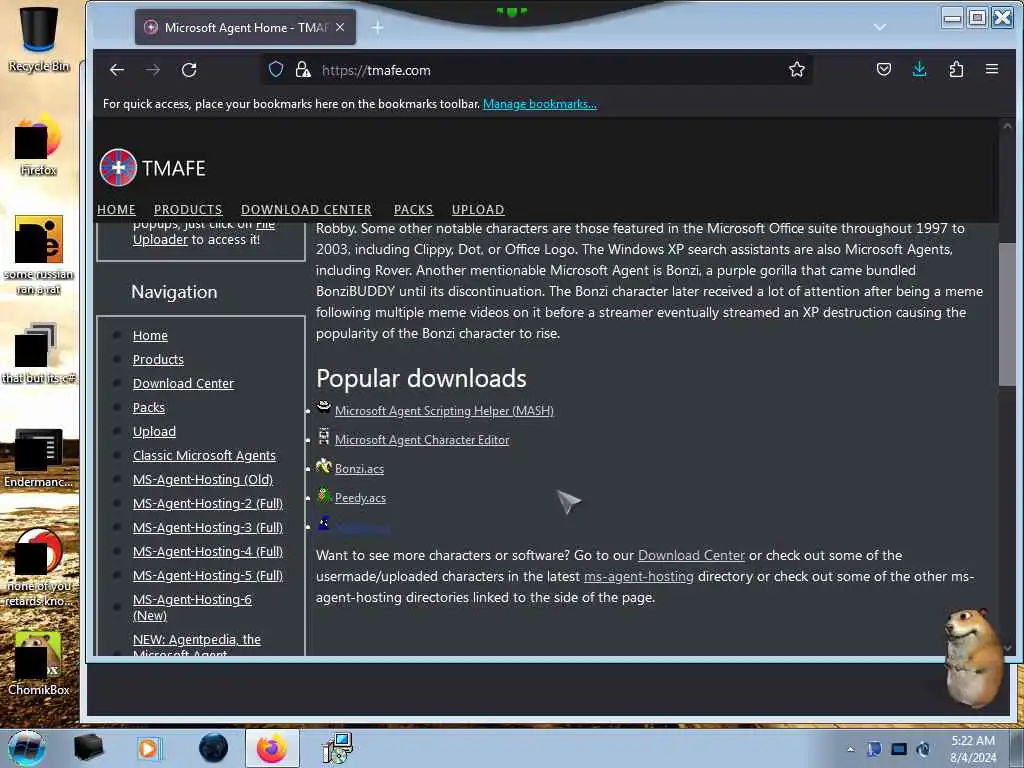View site security padlock info

pos(302,69)
